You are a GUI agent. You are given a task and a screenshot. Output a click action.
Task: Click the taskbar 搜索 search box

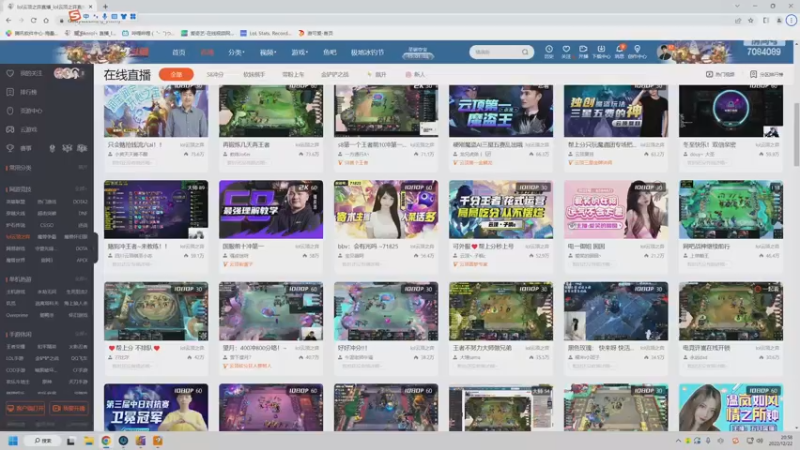(x=43, y=441)
